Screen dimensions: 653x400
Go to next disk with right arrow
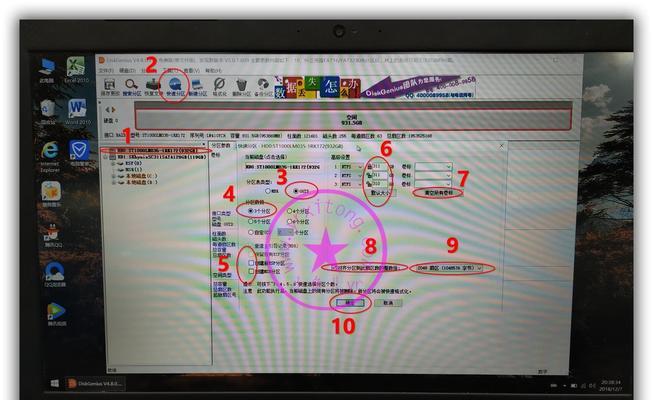pyautogui.click(x=113, y=110)
